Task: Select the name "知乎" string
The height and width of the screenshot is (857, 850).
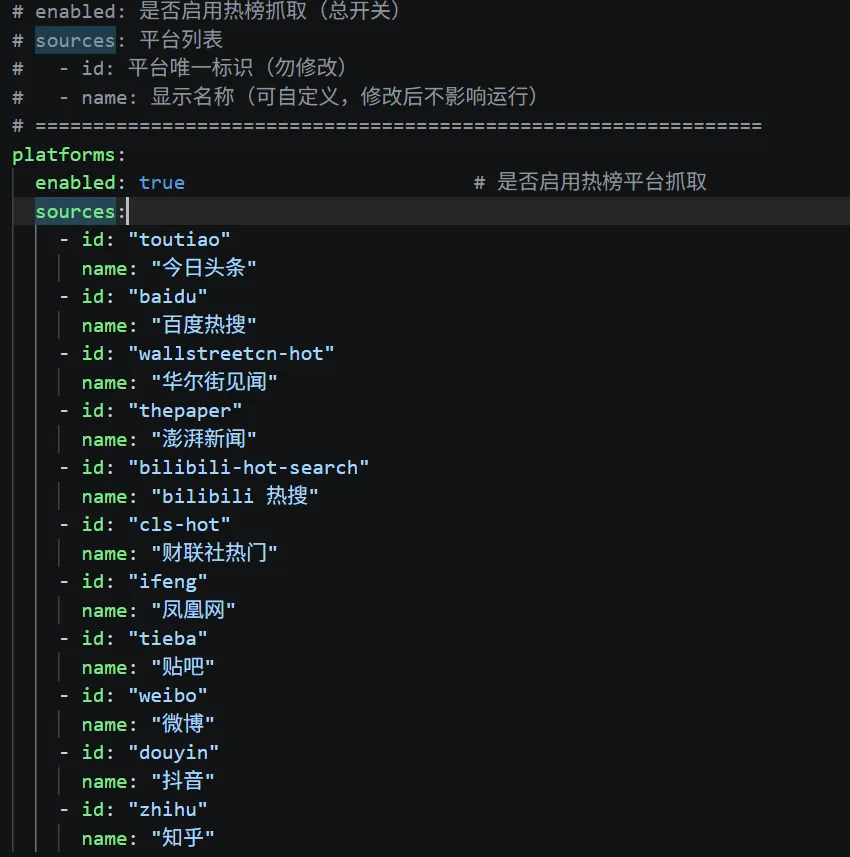Action: pos(183,838)
